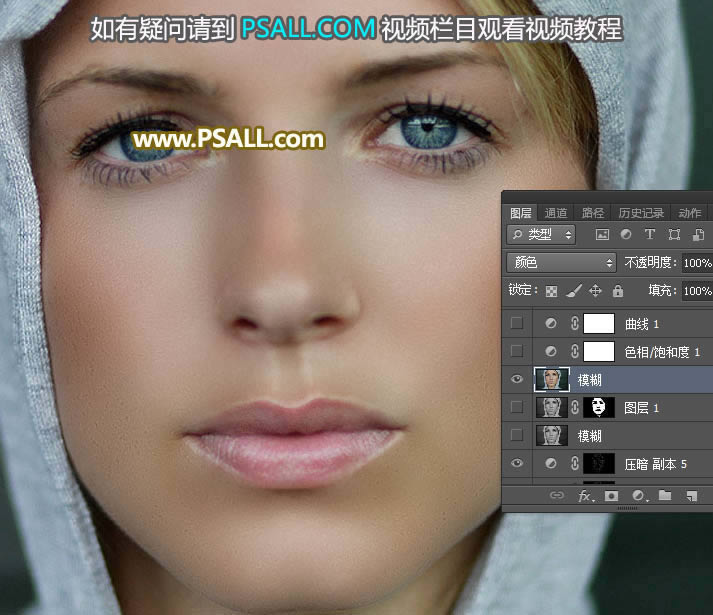This screenshot has width=713, height=615.
Task: Click the shape layer filter icon
Action: (x=674, y=235)
